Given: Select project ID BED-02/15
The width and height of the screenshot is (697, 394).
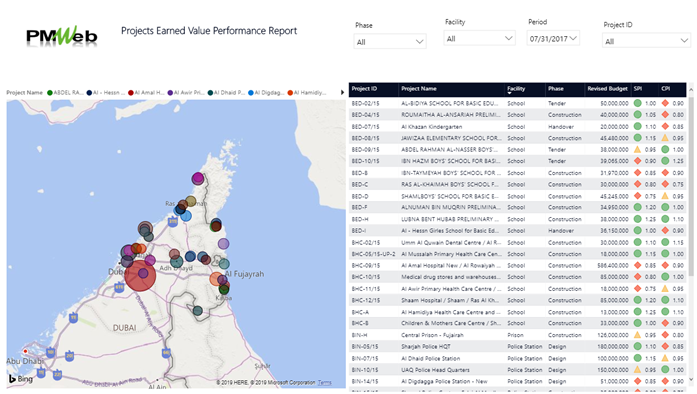Looking at the screenshot, I should pos(365,103).
